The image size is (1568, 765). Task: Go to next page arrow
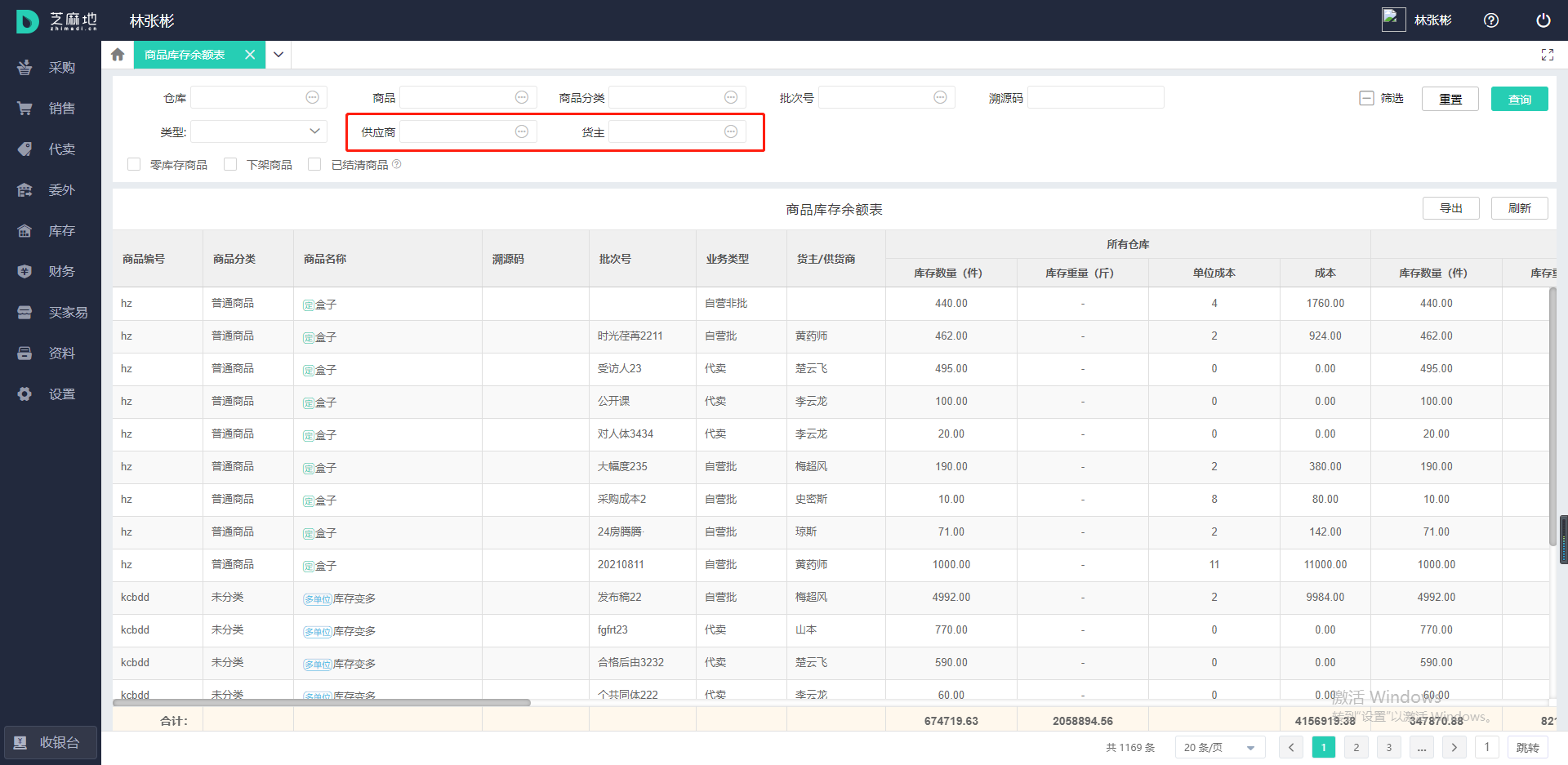[x=1454, y=747]
